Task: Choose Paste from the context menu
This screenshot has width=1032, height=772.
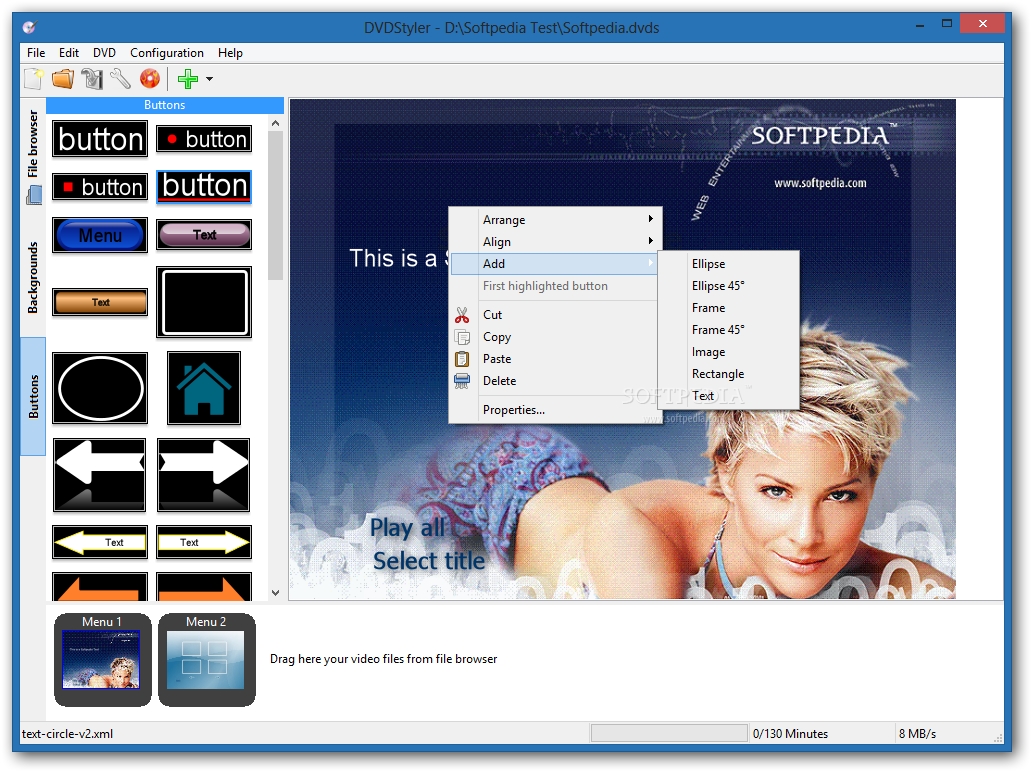Action: point(555,359)
